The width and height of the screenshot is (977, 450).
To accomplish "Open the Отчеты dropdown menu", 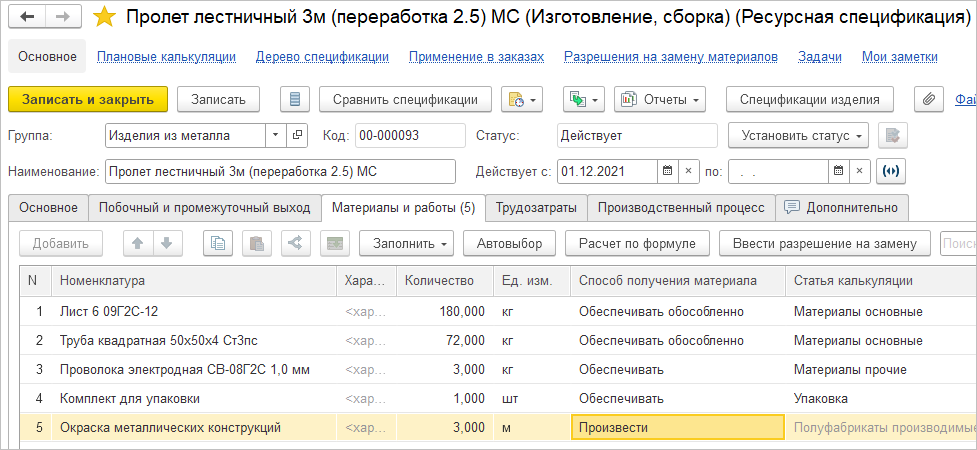I will click(x=659, y=99).
